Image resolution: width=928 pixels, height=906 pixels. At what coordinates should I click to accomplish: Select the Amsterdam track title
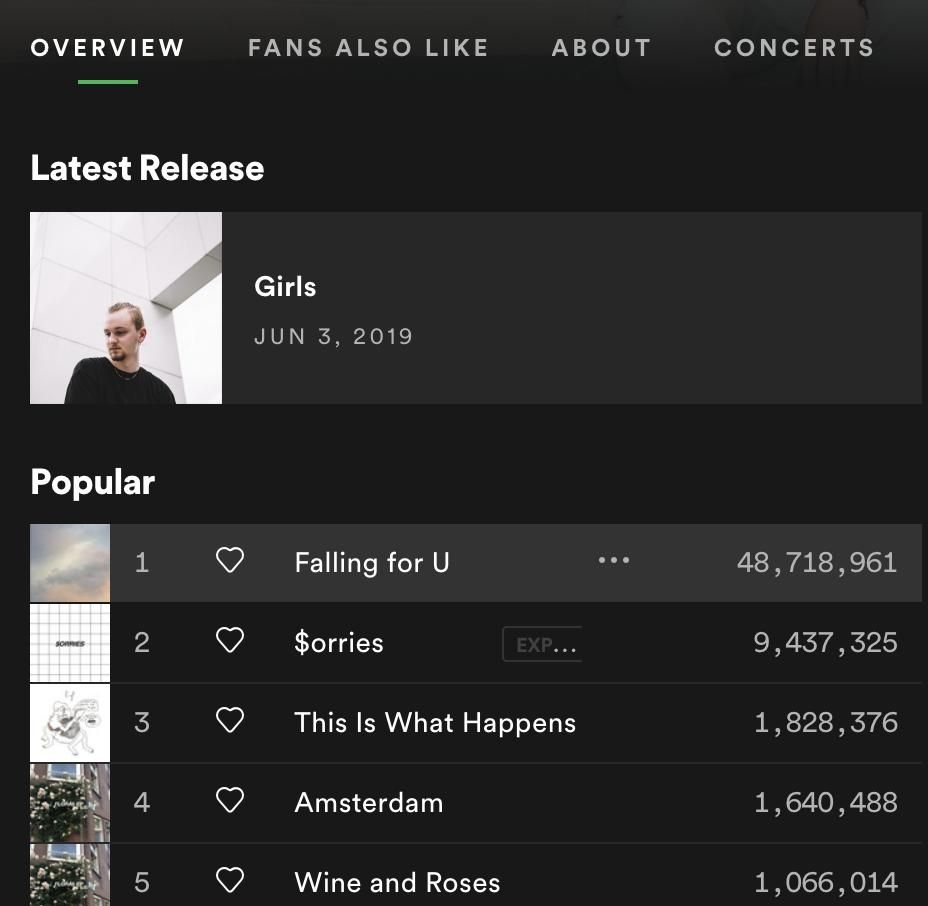[x=368, y=803]
